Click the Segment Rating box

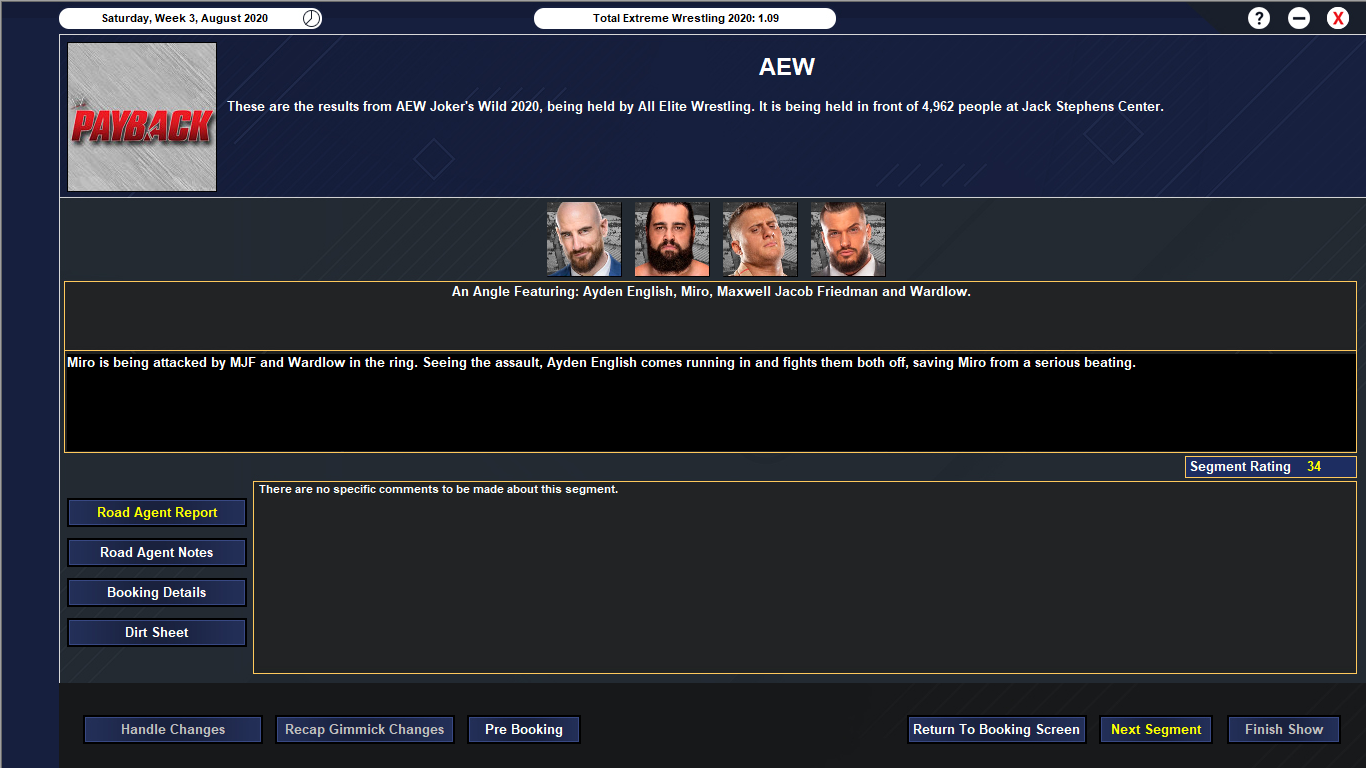click(1271, 467)
